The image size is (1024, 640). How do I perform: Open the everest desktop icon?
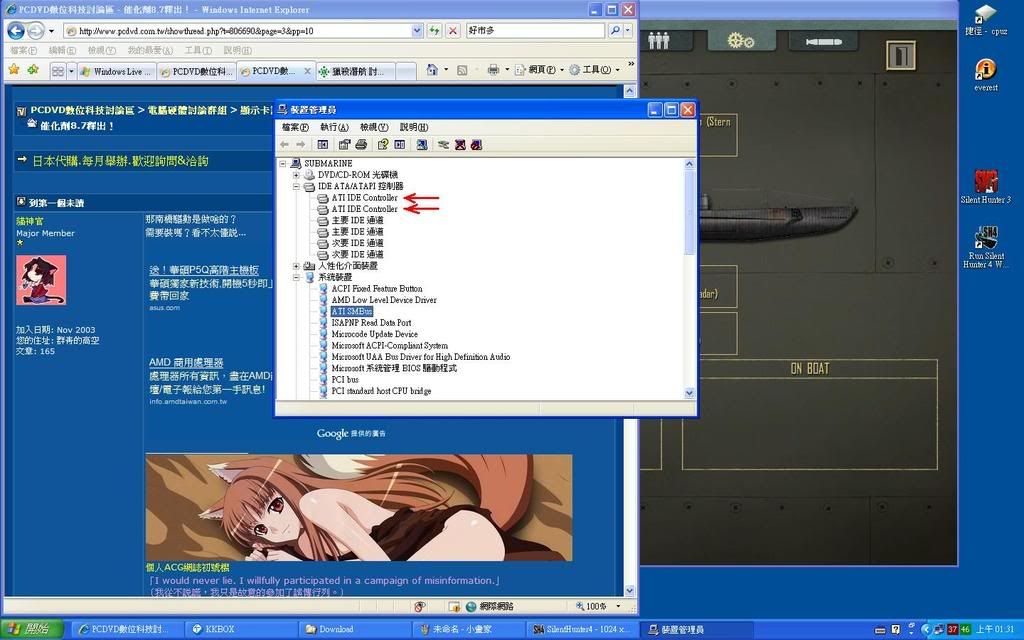985,74
